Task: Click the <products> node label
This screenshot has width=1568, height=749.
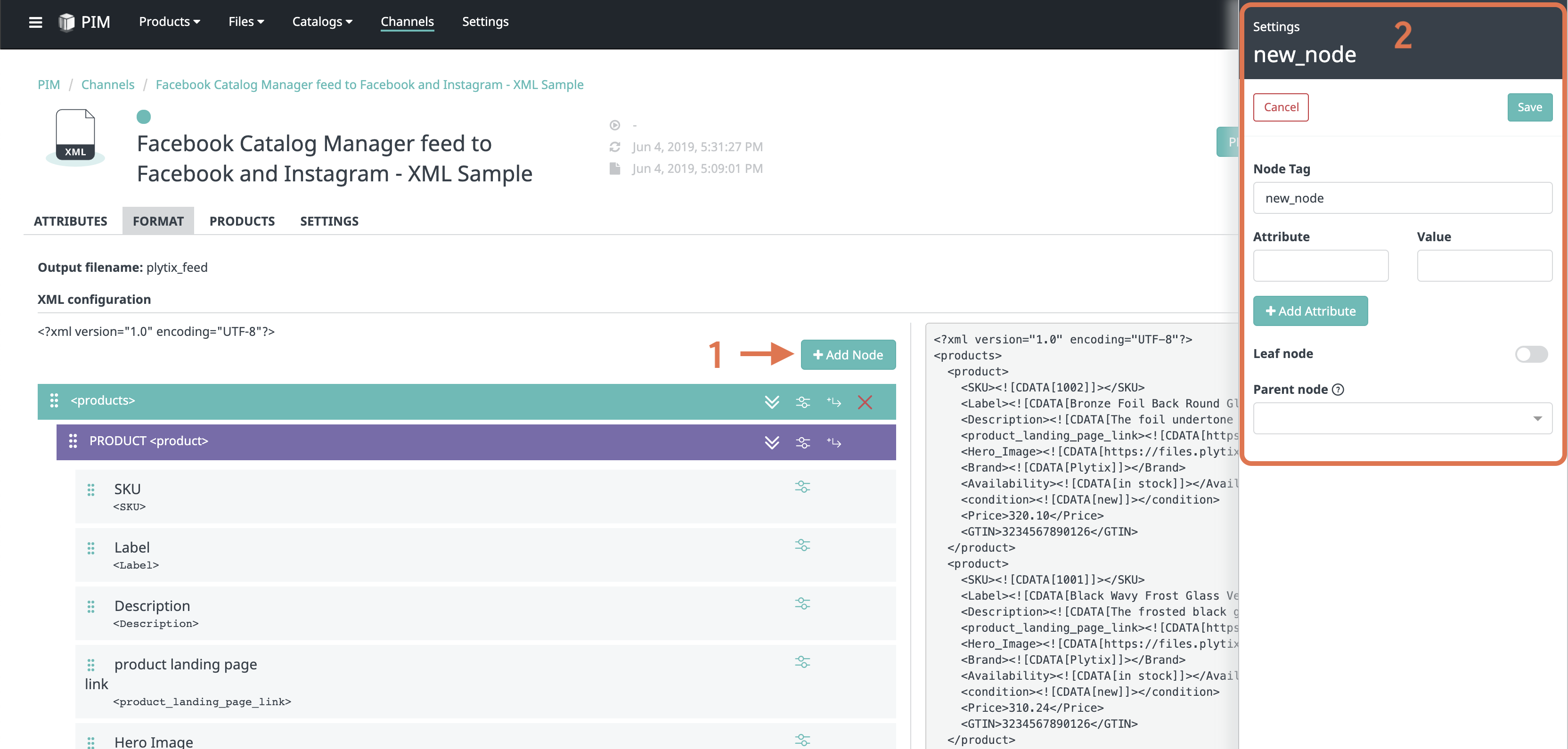Action: (x=103, y=400)
